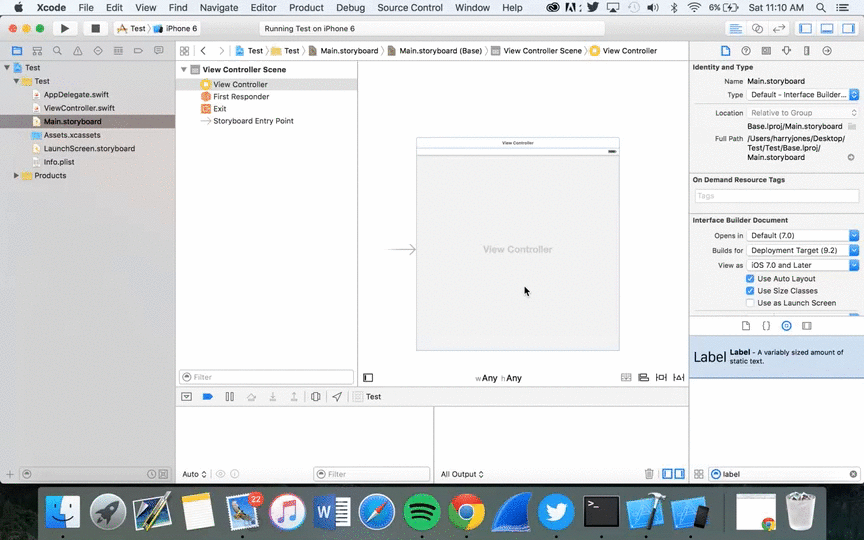864x540 pixels.
Task: Open the Opens in dropdown
Action: [x=803, y=235]
